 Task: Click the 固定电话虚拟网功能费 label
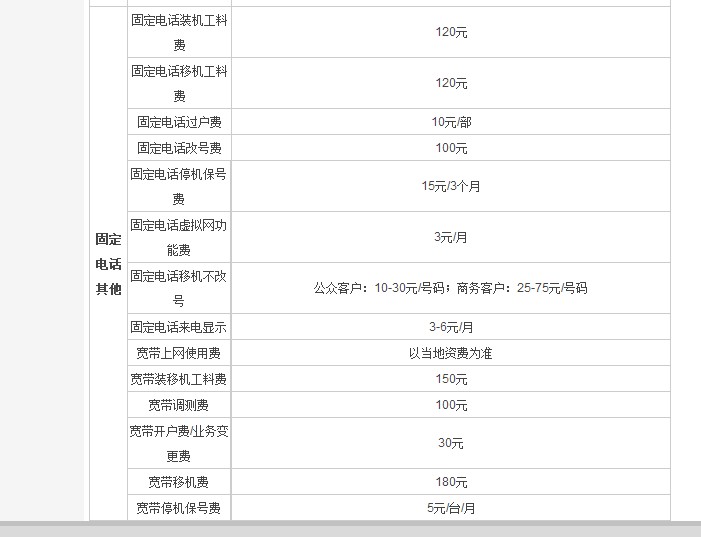pos(178,237)
